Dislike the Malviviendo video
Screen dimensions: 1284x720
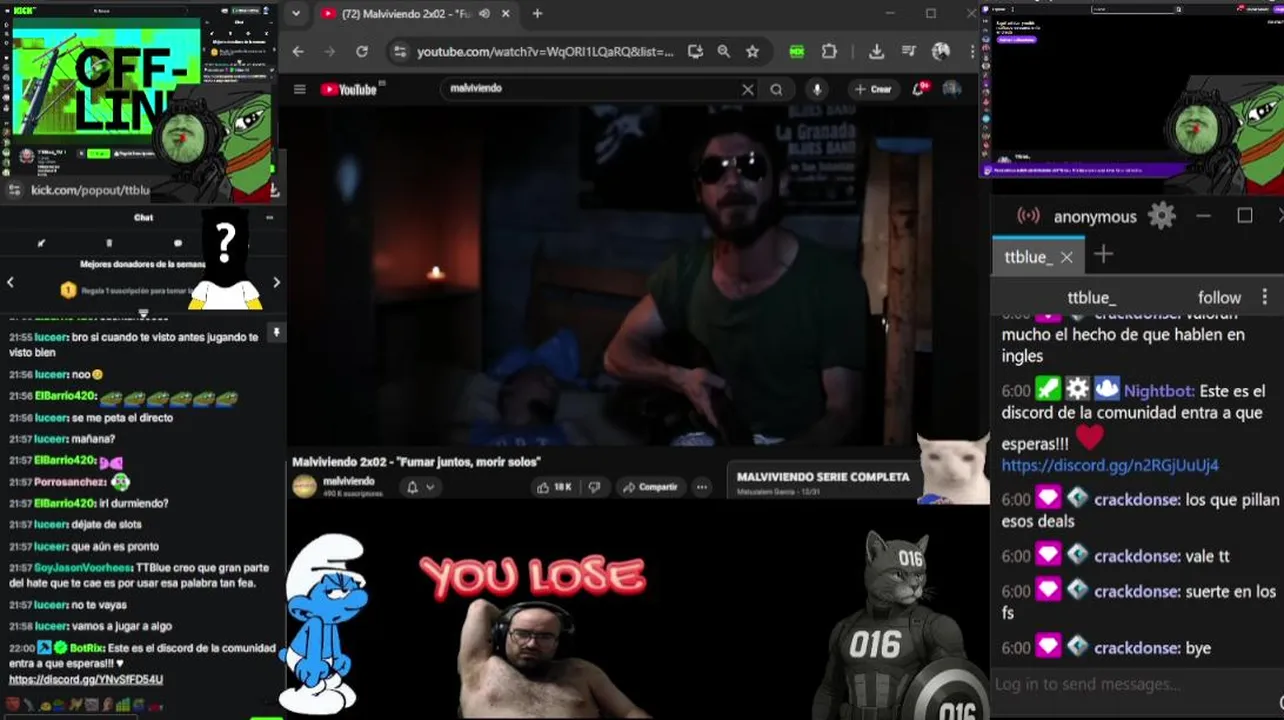click(x=594, y=487)
